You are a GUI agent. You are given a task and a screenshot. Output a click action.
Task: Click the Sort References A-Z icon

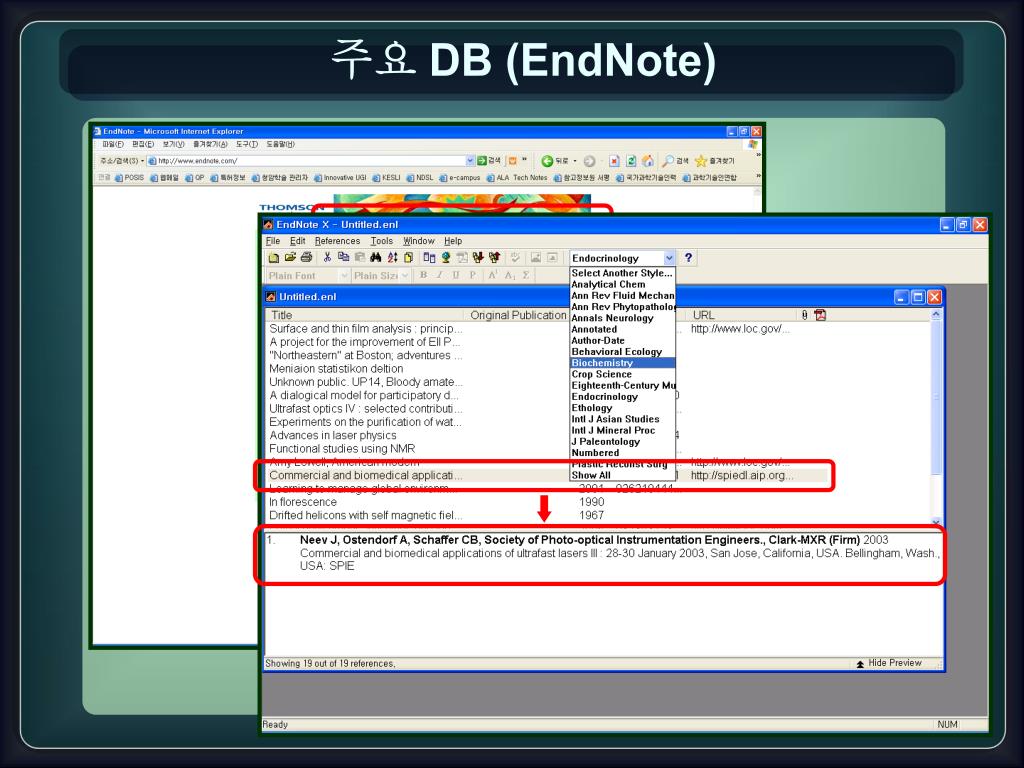[x=392, y=257]
